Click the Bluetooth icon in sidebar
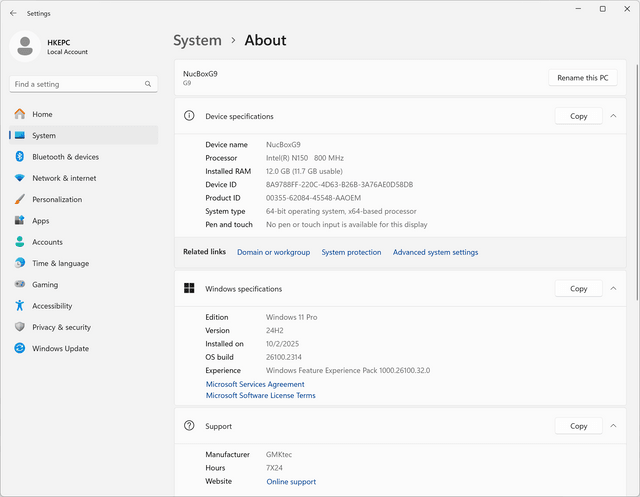This screenshot has height=497, width=640. pyautogui.click(x=20, y=156)
